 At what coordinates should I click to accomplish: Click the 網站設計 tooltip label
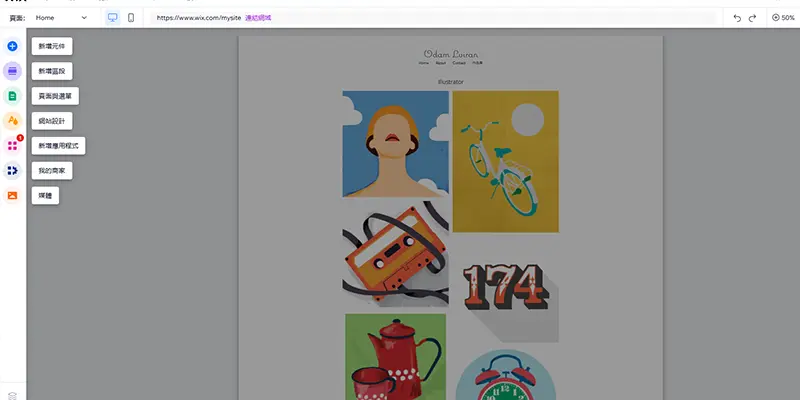point(52,121)
